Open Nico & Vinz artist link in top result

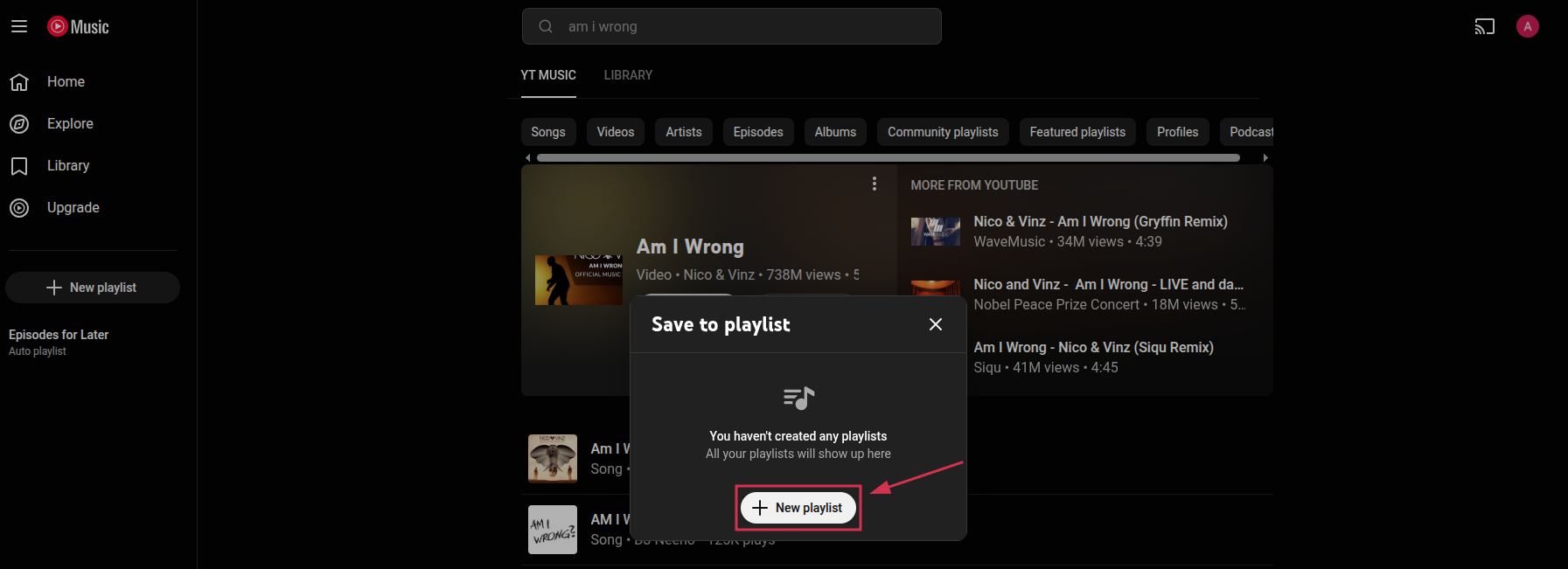[x=719, y=274]
